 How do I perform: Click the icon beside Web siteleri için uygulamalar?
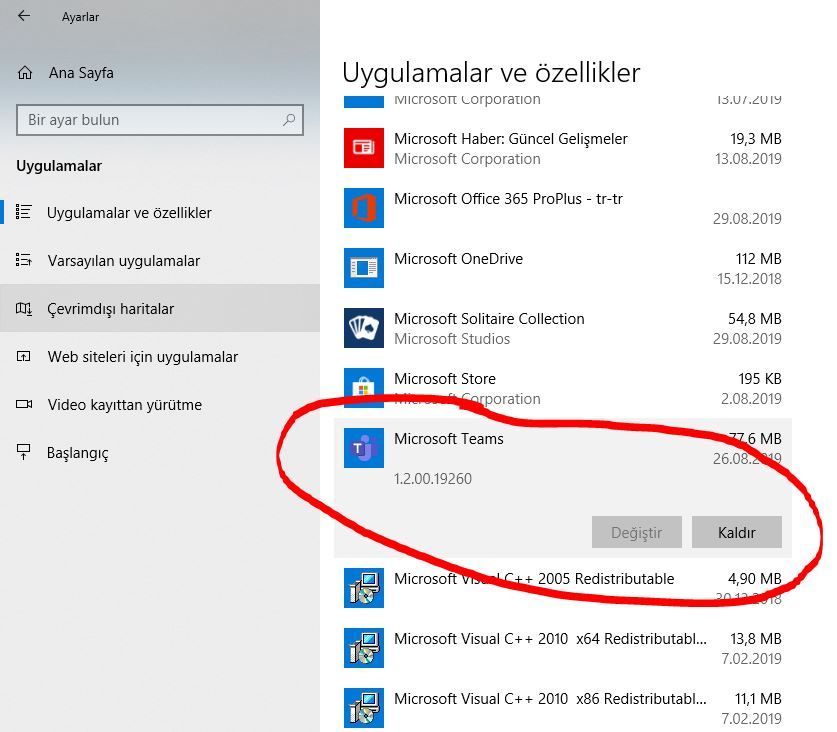(23, 356)
